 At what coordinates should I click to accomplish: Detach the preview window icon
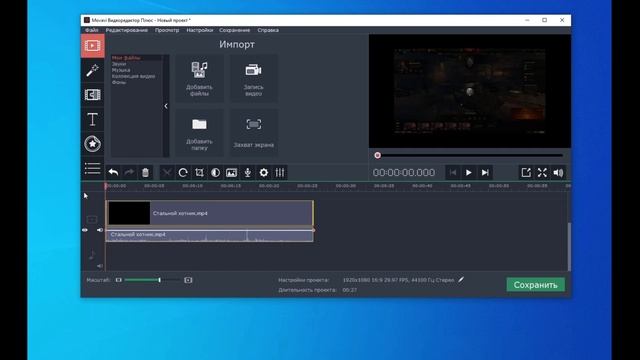pos(526,173)
